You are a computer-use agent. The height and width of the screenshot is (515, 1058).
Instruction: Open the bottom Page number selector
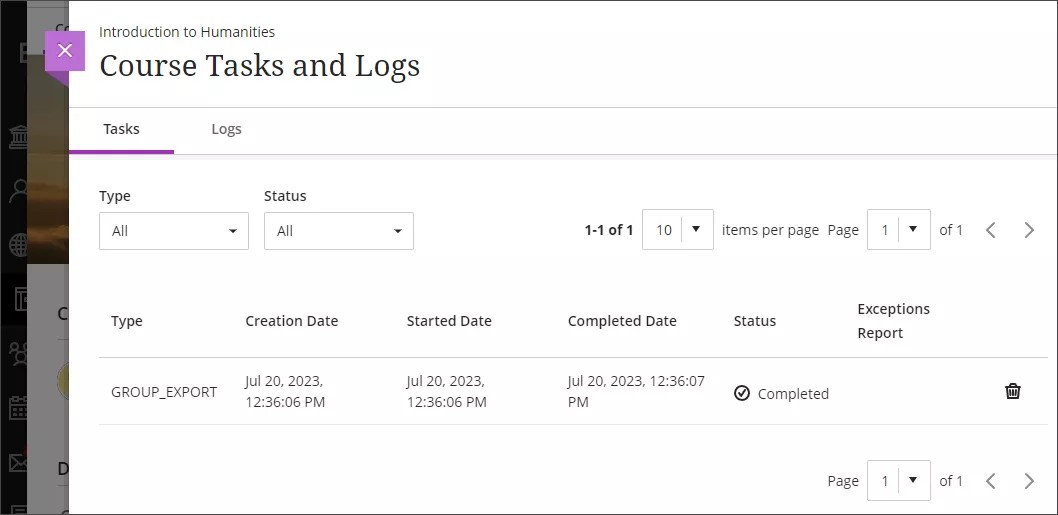[x=898, y=481]
